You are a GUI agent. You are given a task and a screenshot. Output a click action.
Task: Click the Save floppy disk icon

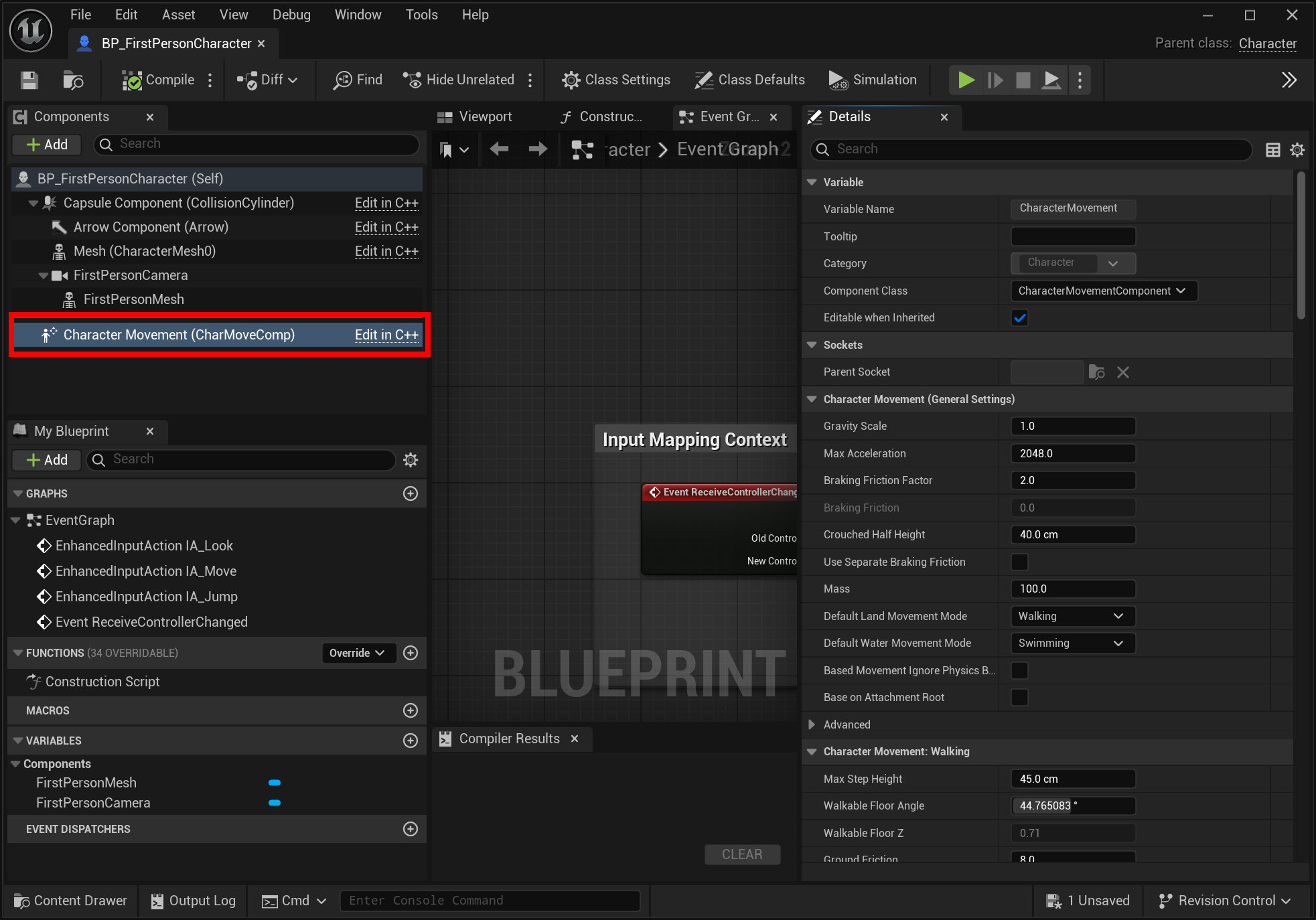coord(29,80)
